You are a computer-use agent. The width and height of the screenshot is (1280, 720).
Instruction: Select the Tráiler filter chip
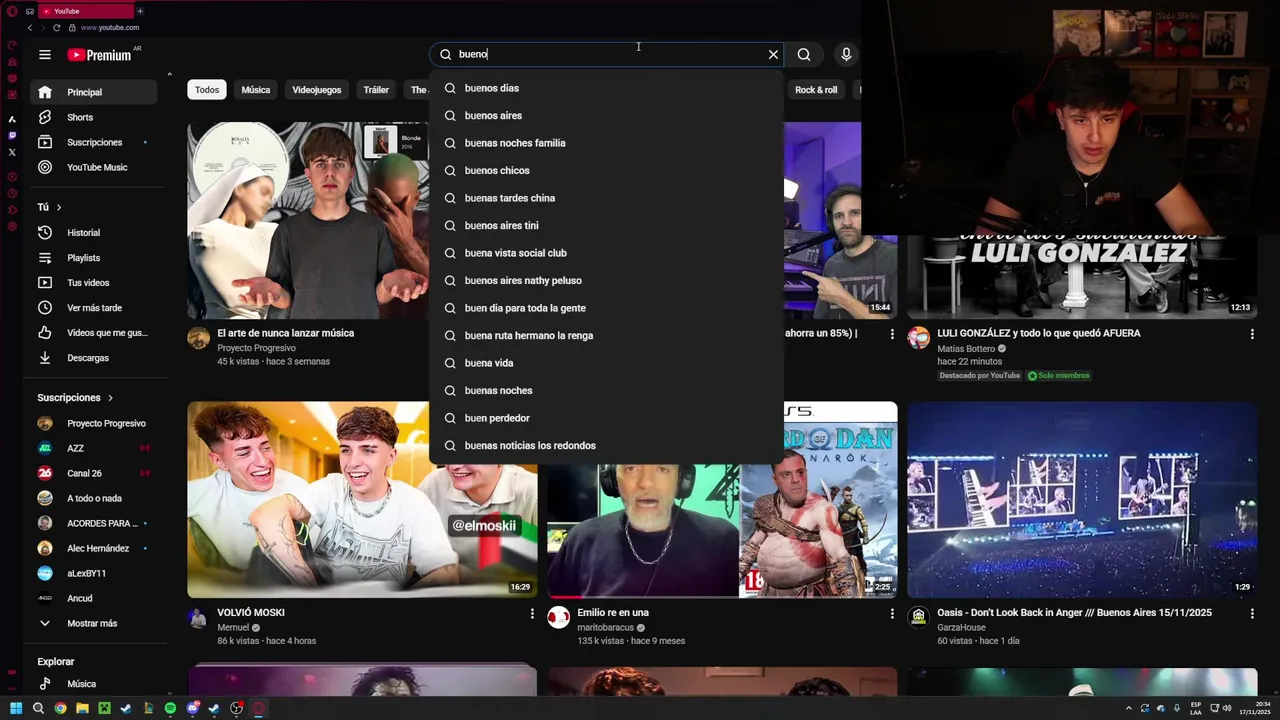pyautogui.click(x=376, y=90)
